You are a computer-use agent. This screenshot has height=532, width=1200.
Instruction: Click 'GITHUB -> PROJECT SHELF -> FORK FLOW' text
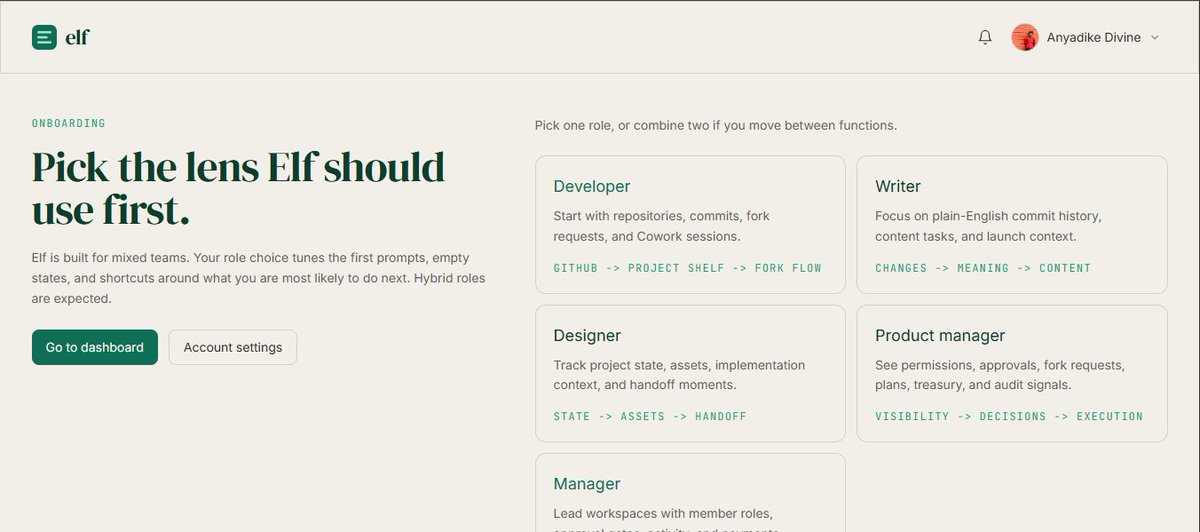click(688, 268)
